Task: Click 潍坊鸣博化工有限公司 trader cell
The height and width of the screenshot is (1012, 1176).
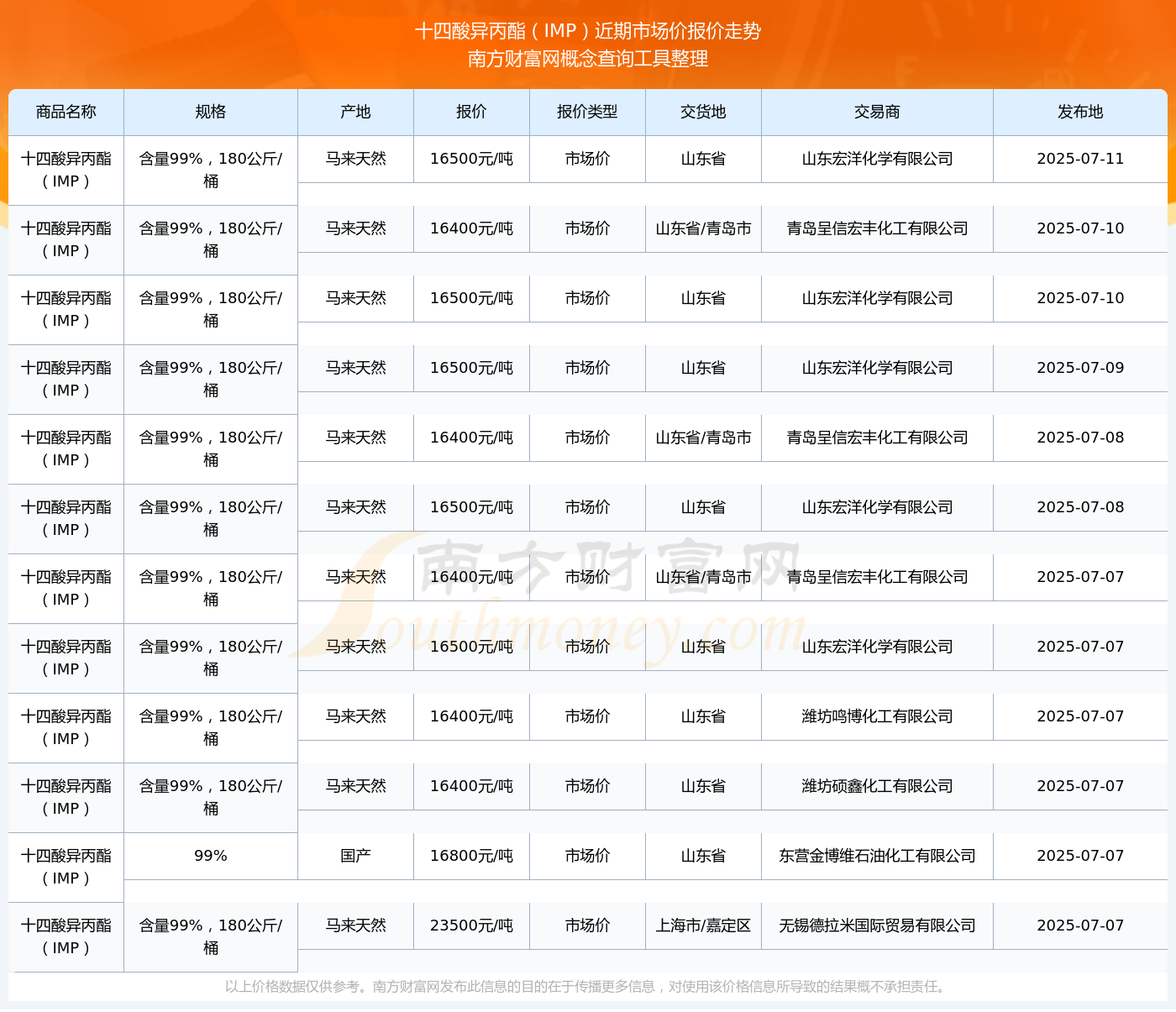Action: point(878,716)
